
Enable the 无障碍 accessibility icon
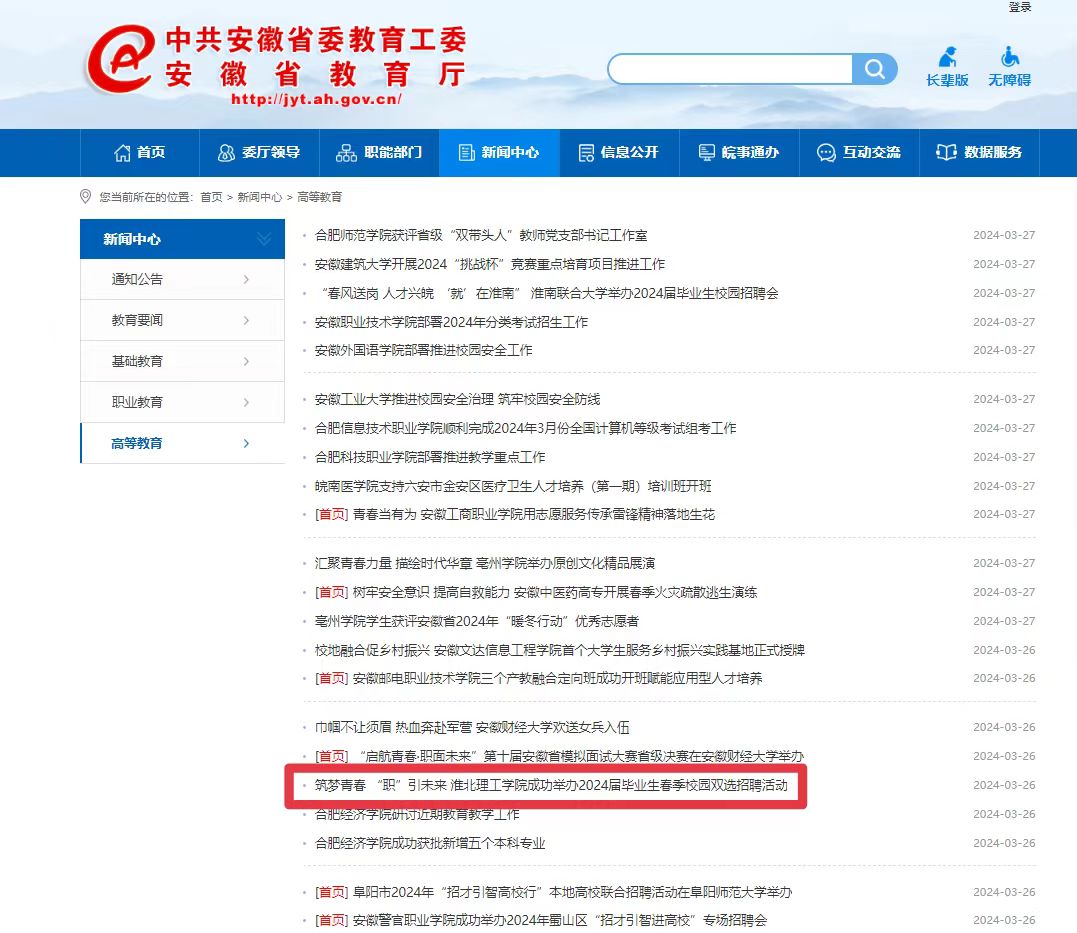pos(1009,57)
